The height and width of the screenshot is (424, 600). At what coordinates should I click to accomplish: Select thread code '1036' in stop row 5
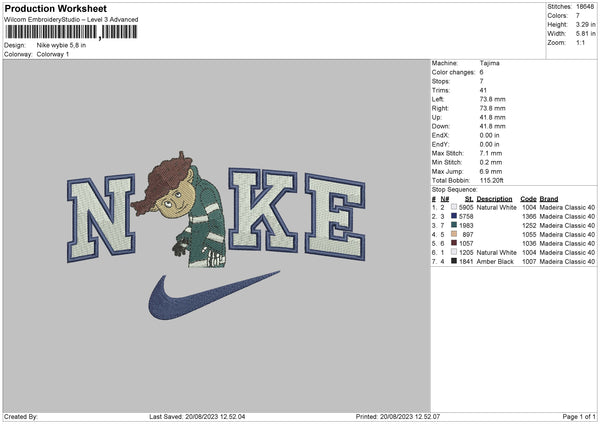click(529, 243)
